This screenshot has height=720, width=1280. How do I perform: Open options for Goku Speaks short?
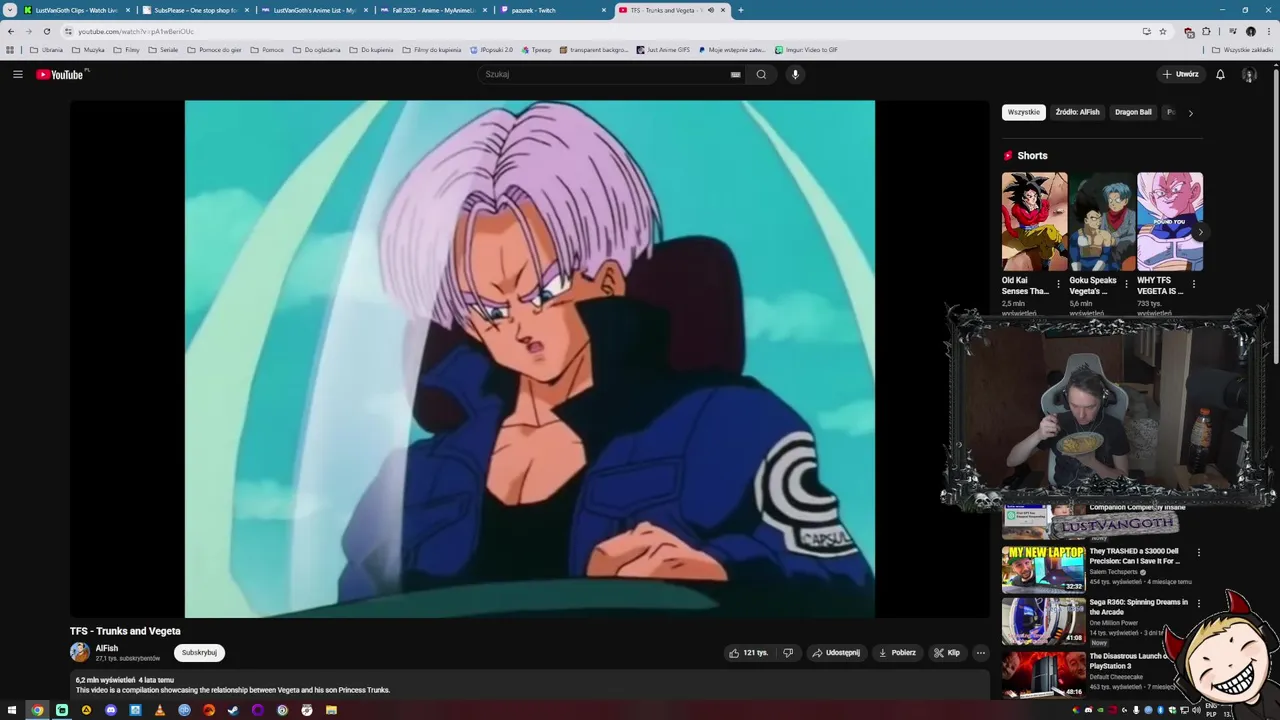coord(1126,284)
